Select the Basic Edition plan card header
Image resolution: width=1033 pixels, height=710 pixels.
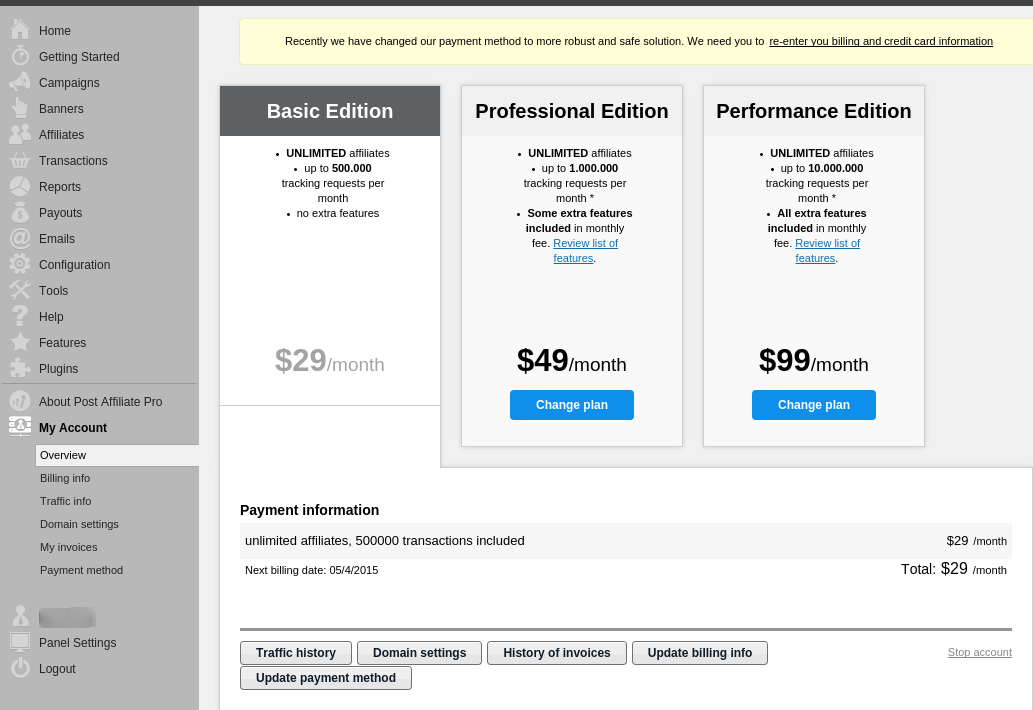330,111
